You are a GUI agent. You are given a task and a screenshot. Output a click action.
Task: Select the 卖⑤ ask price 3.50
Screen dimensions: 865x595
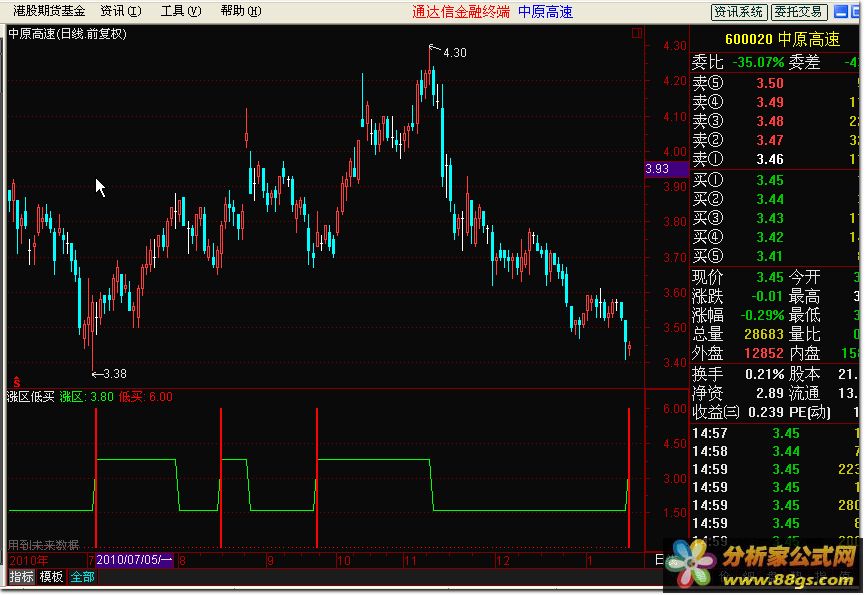(770, 83)
